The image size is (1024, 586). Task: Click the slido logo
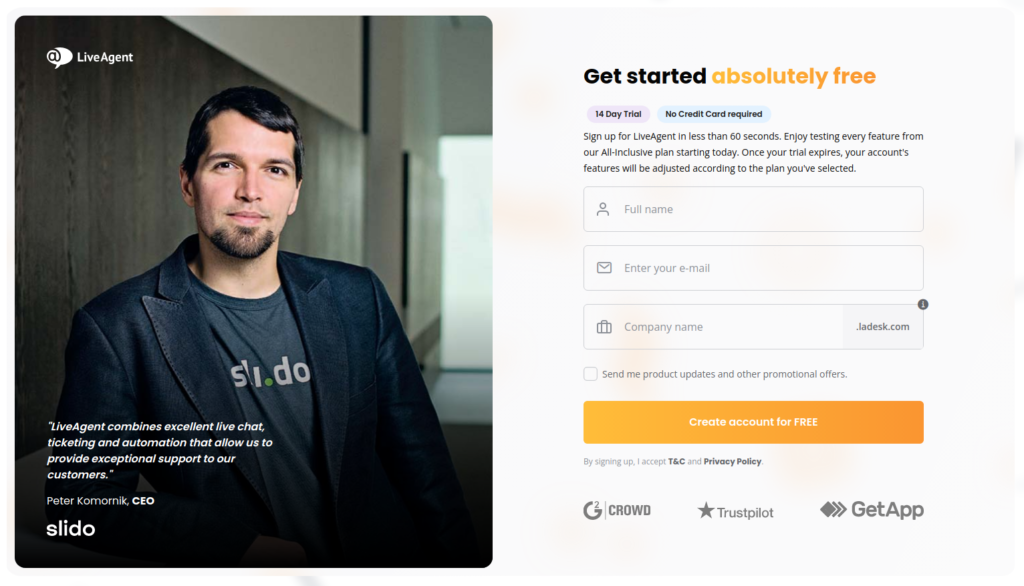pyautogui.click(x=70, y=528)
